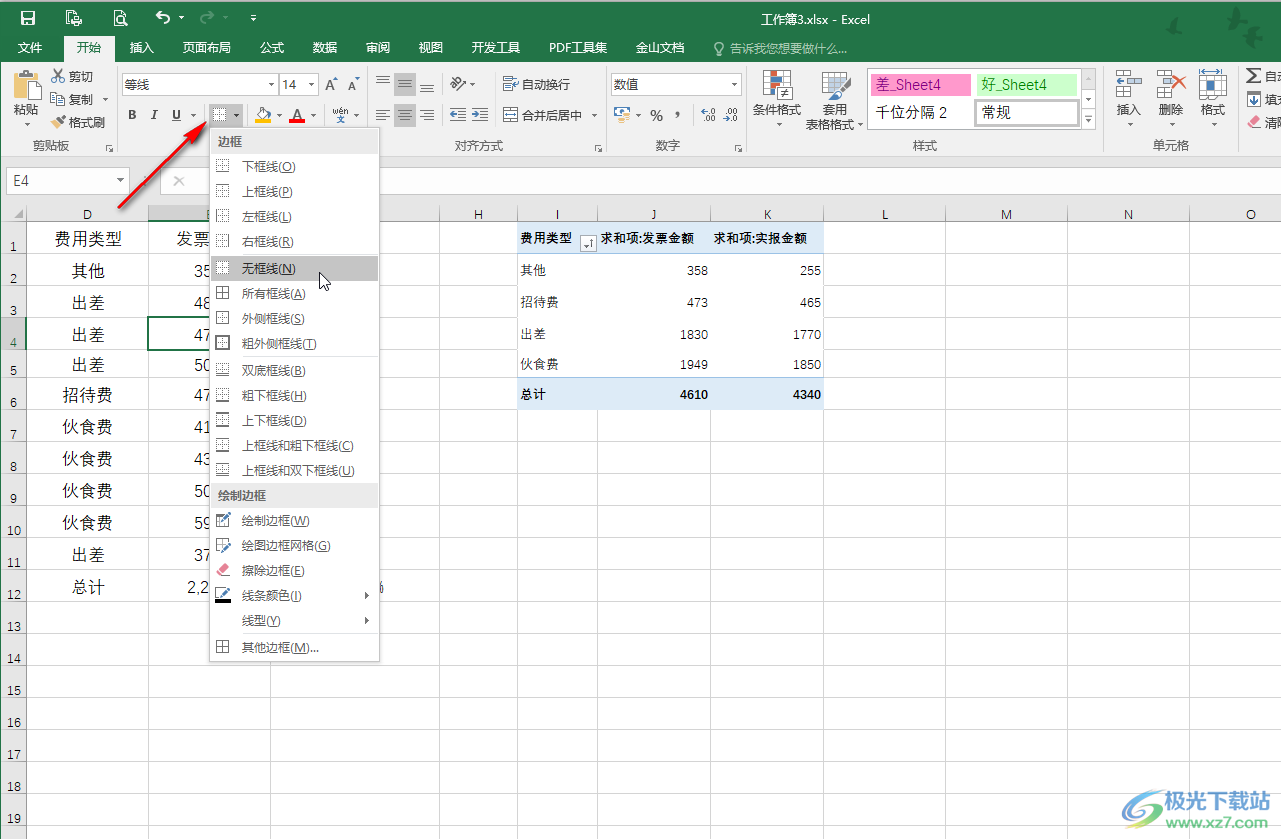Screen dimensions: 1281x839
Task: Click the Undo arrow icon
Action: [163, 18]
